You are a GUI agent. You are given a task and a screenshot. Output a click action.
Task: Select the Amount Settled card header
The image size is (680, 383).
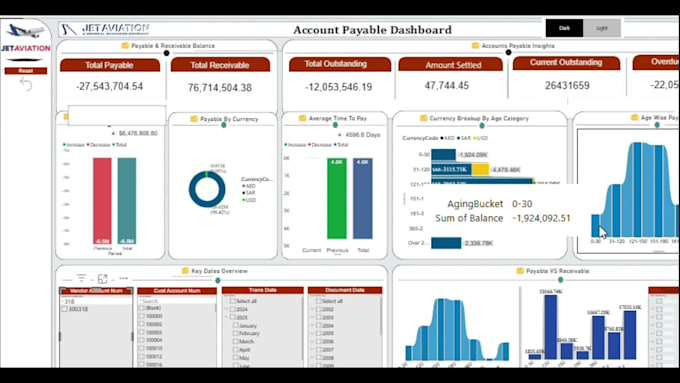click(x=451, y=65)
